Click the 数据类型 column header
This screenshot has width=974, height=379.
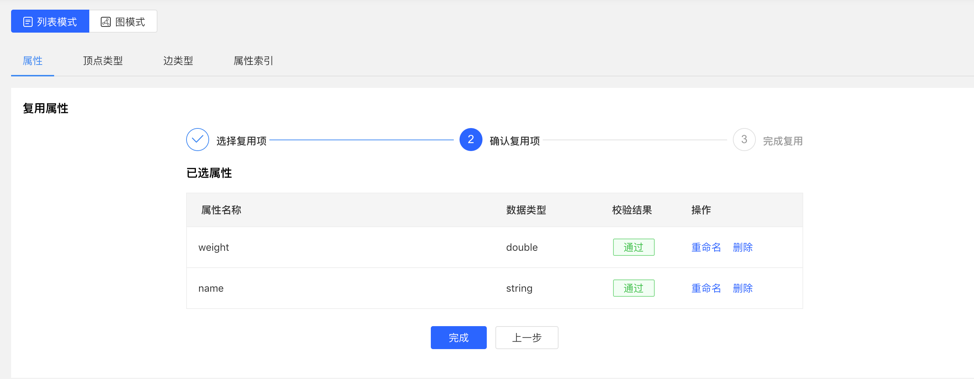tap(526, 210)
